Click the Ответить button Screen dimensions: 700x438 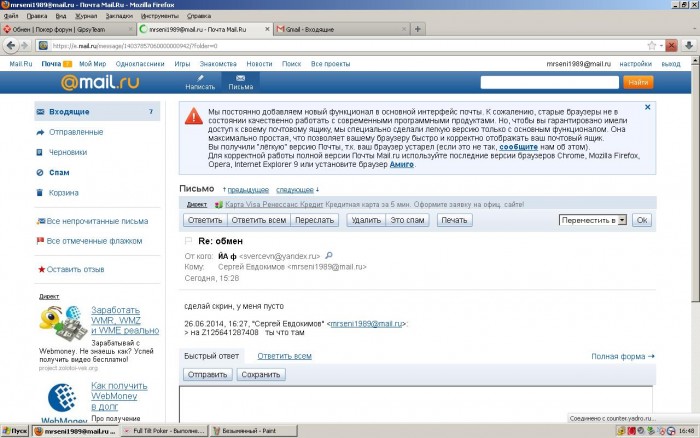point(205,220)
